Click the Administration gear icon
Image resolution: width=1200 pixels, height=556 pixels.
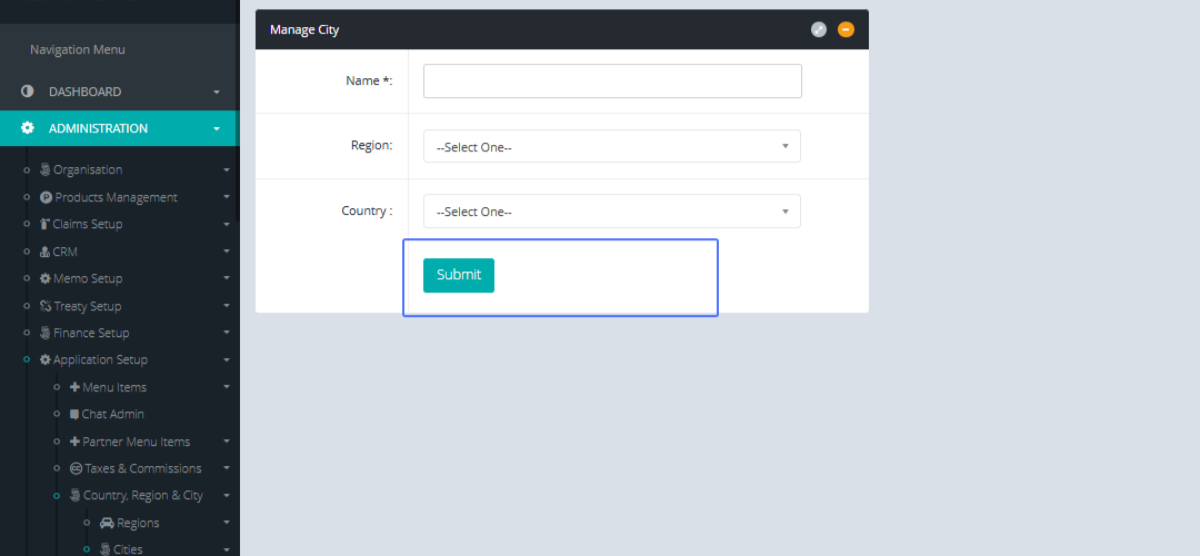tap(27, 128)
